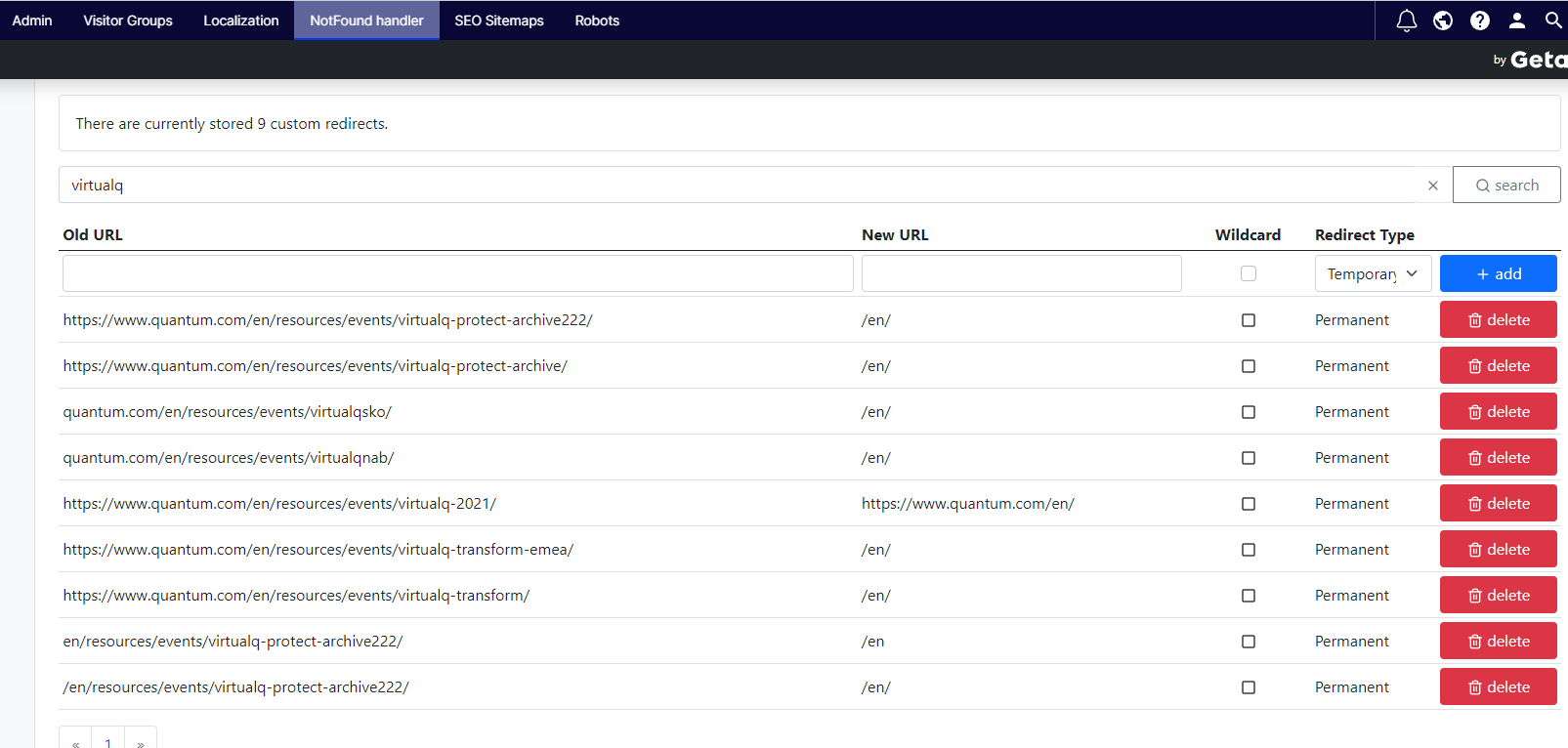Screen dimensions: 1568x748
Task: Switch to SEO Sitemaps tab
Action: pos(498,21)
